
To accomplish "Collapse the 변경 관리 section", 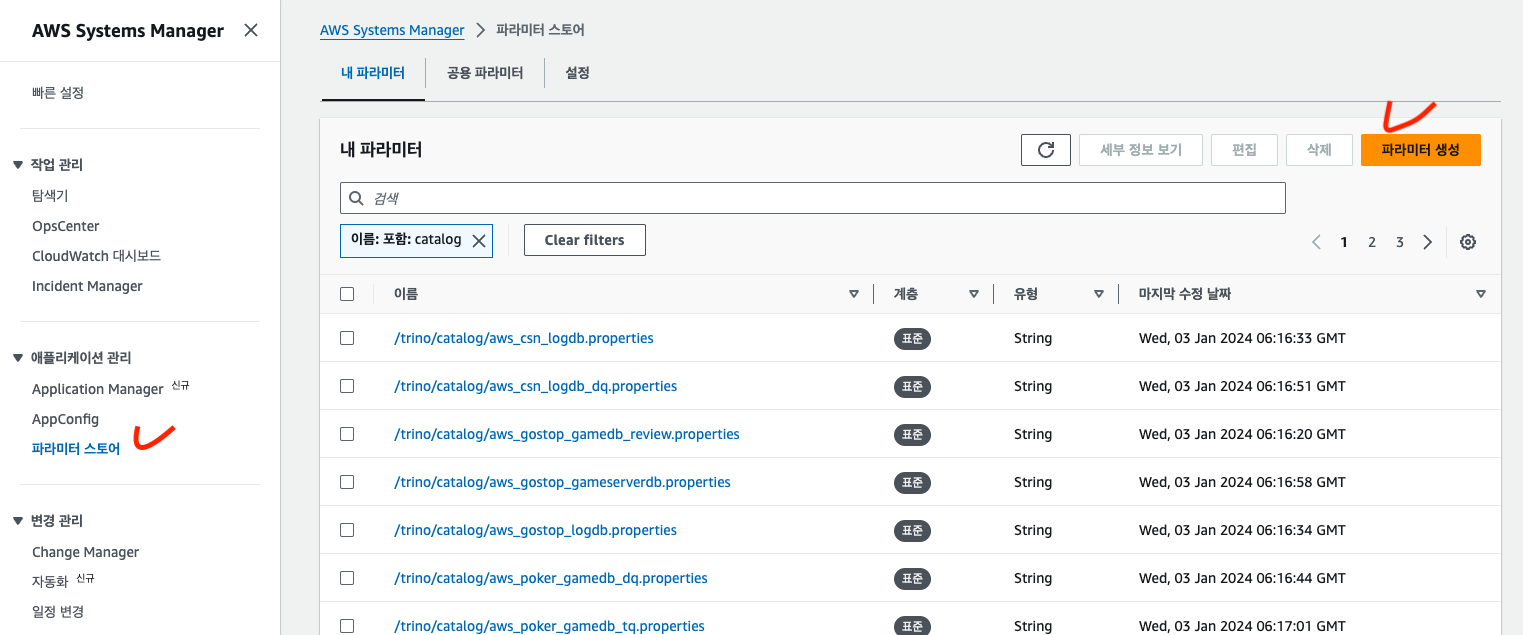I will click(x=17, y=521).
